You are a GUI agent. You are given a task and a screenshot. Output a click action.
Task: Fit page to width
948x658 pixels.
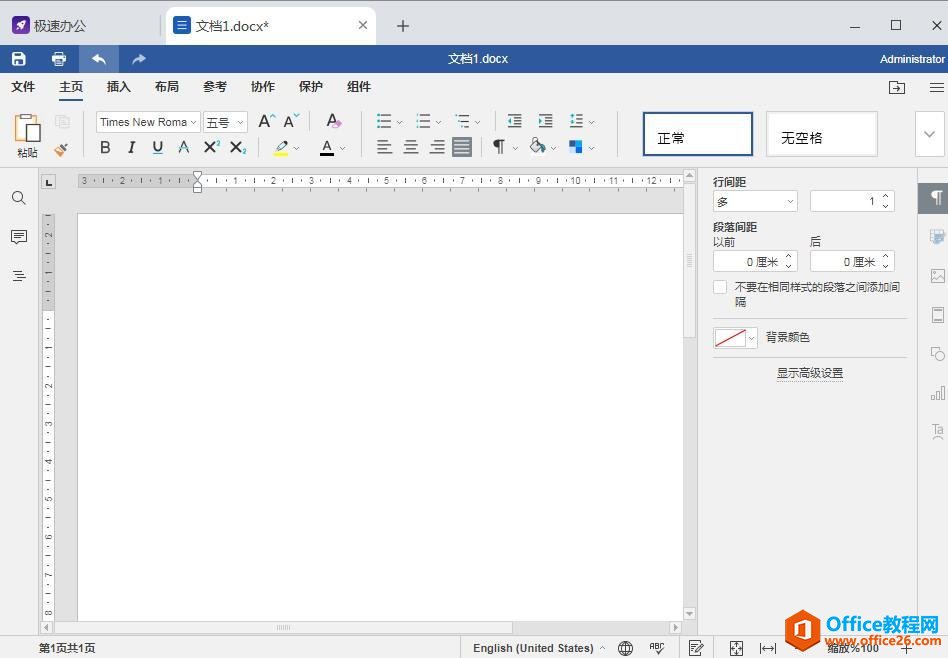[x=768, y=648]
